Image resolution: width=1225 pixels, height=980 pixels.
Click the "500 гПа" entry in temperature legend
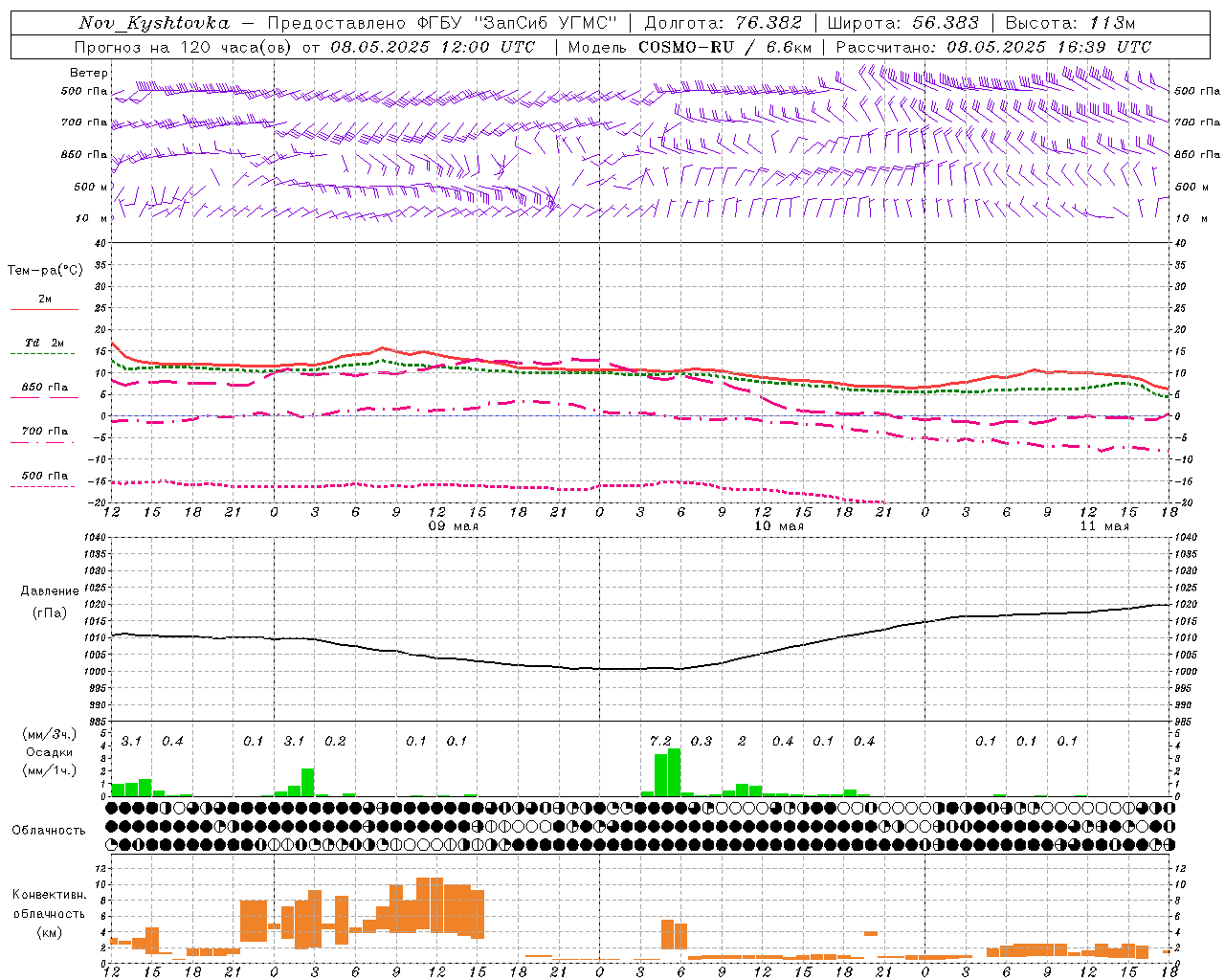tap(44, 476)
